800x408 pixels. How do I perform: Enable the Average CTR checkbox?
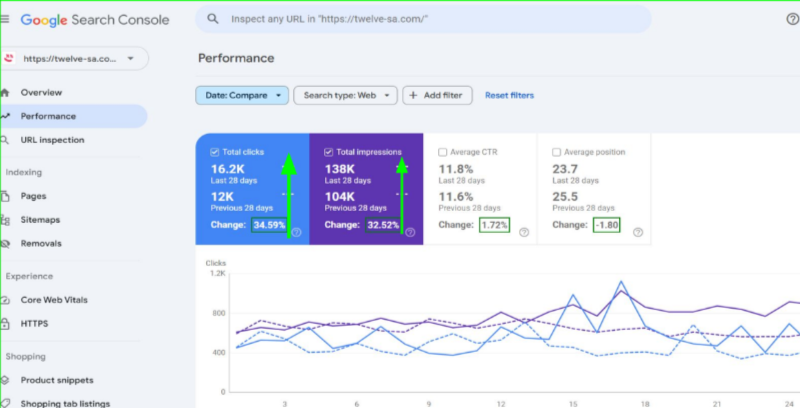click(442, 152)
